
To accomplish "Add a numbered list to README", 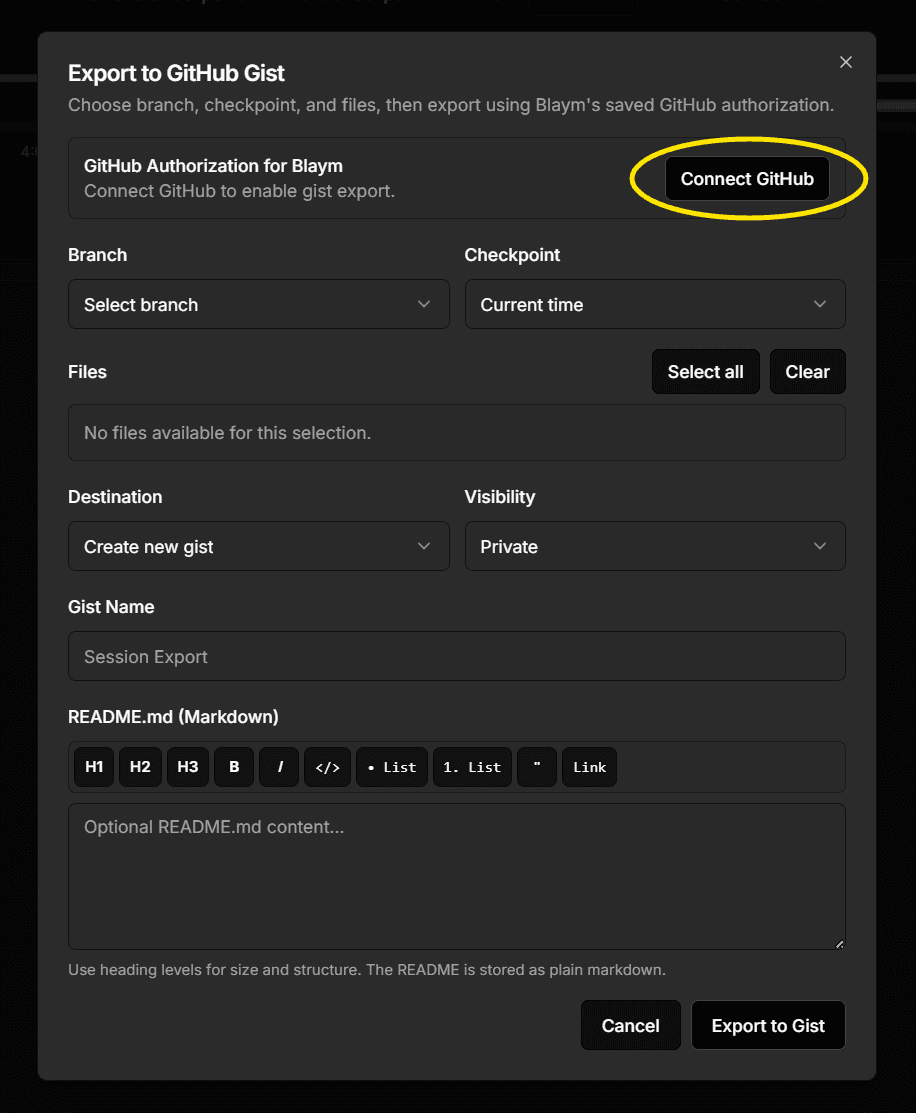I will coord(472,767).
